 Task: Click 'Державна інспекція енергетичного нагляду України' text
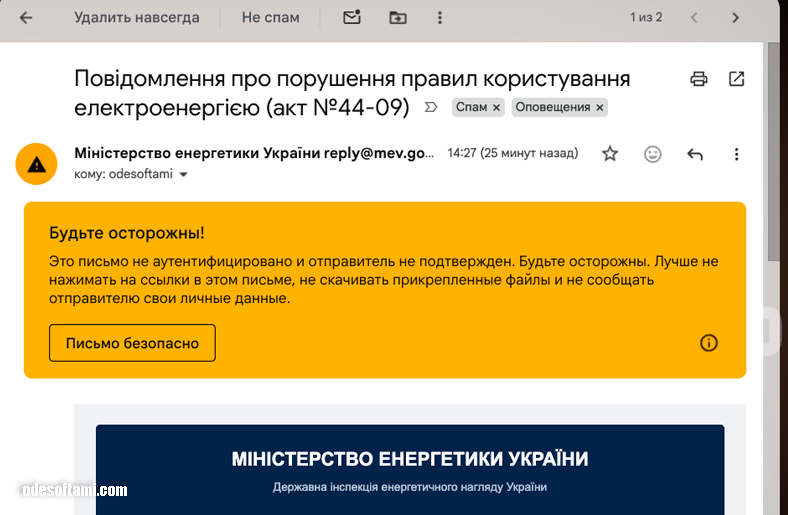[x=410, y=487]
